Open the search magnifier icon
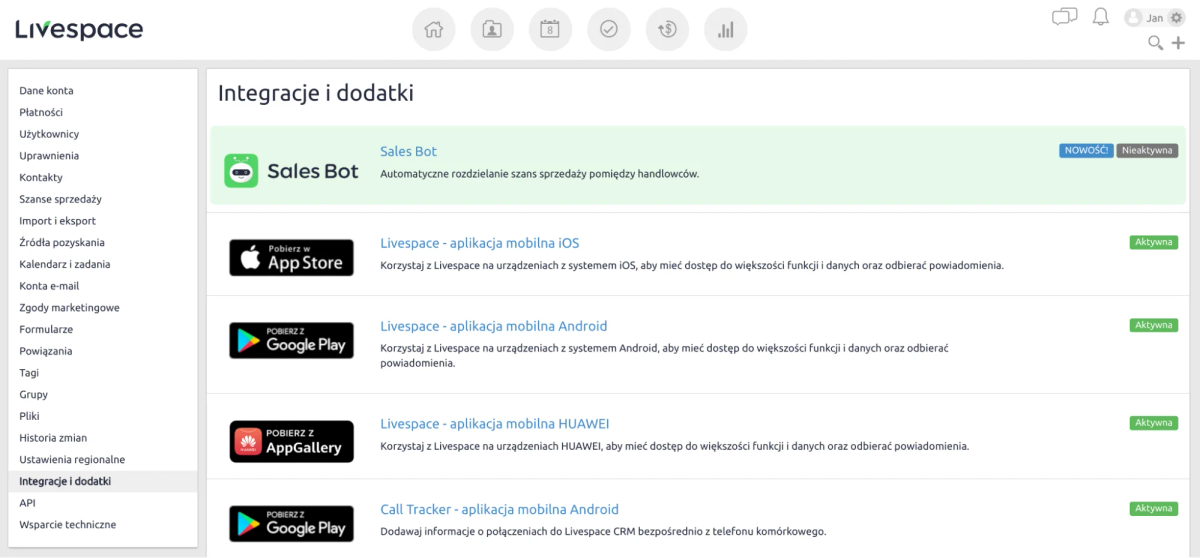The width and height of the screenshot is (1200, 558). (x=1155, y=42)
